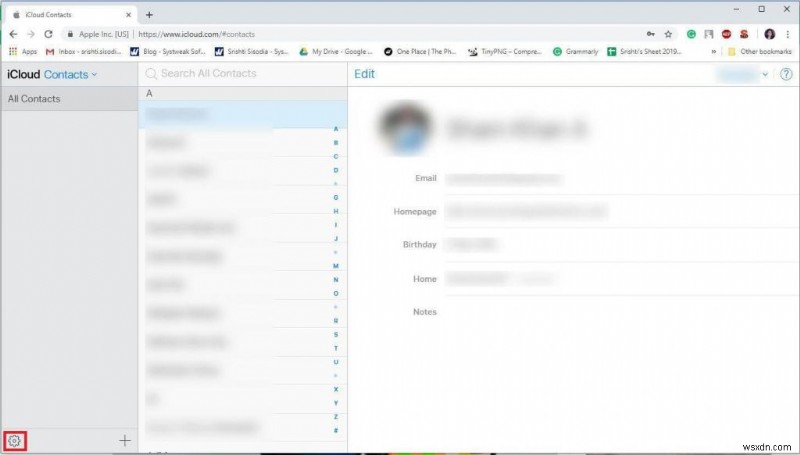The image size is (800, 455).
Task: Close the iCloud Contacts tab
Action: (129, 15)
